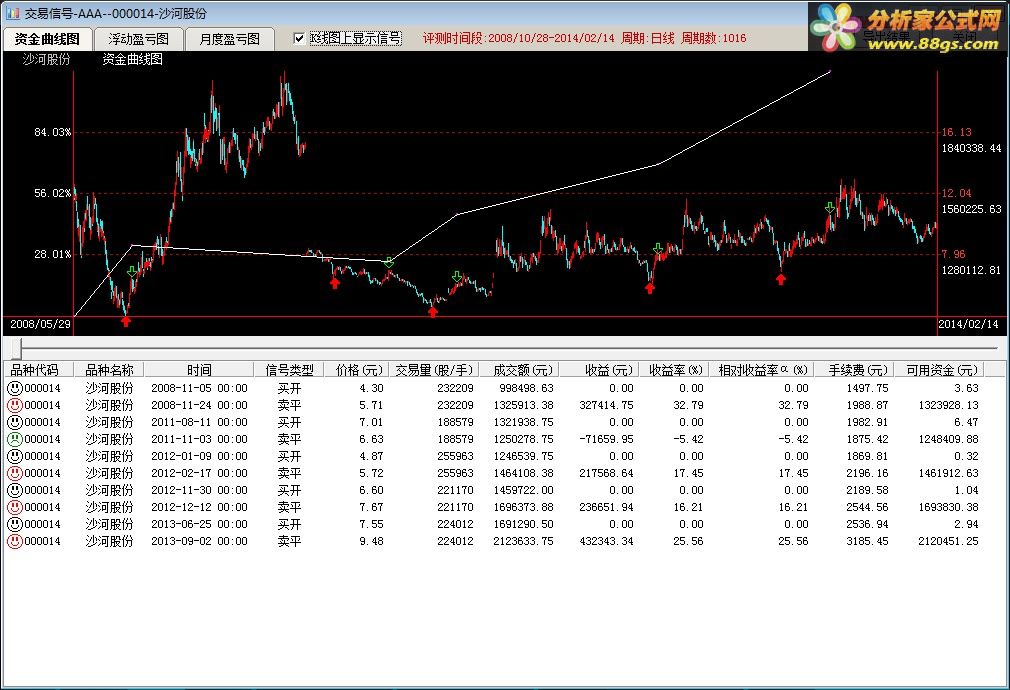Switch to the 资金曲线图 tab
This screenshot has width=1010, height=690.
point(47,39)
